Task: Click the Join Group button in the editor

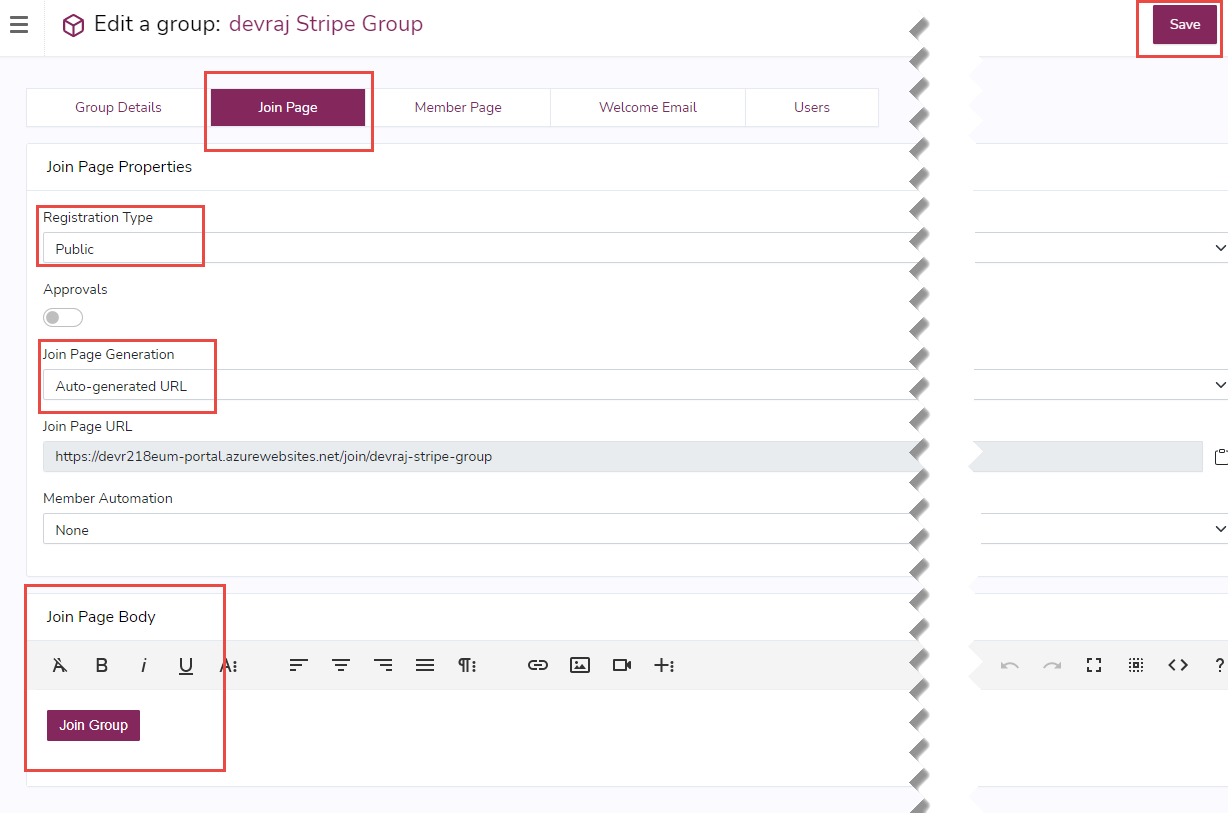Action: [93, 724]
